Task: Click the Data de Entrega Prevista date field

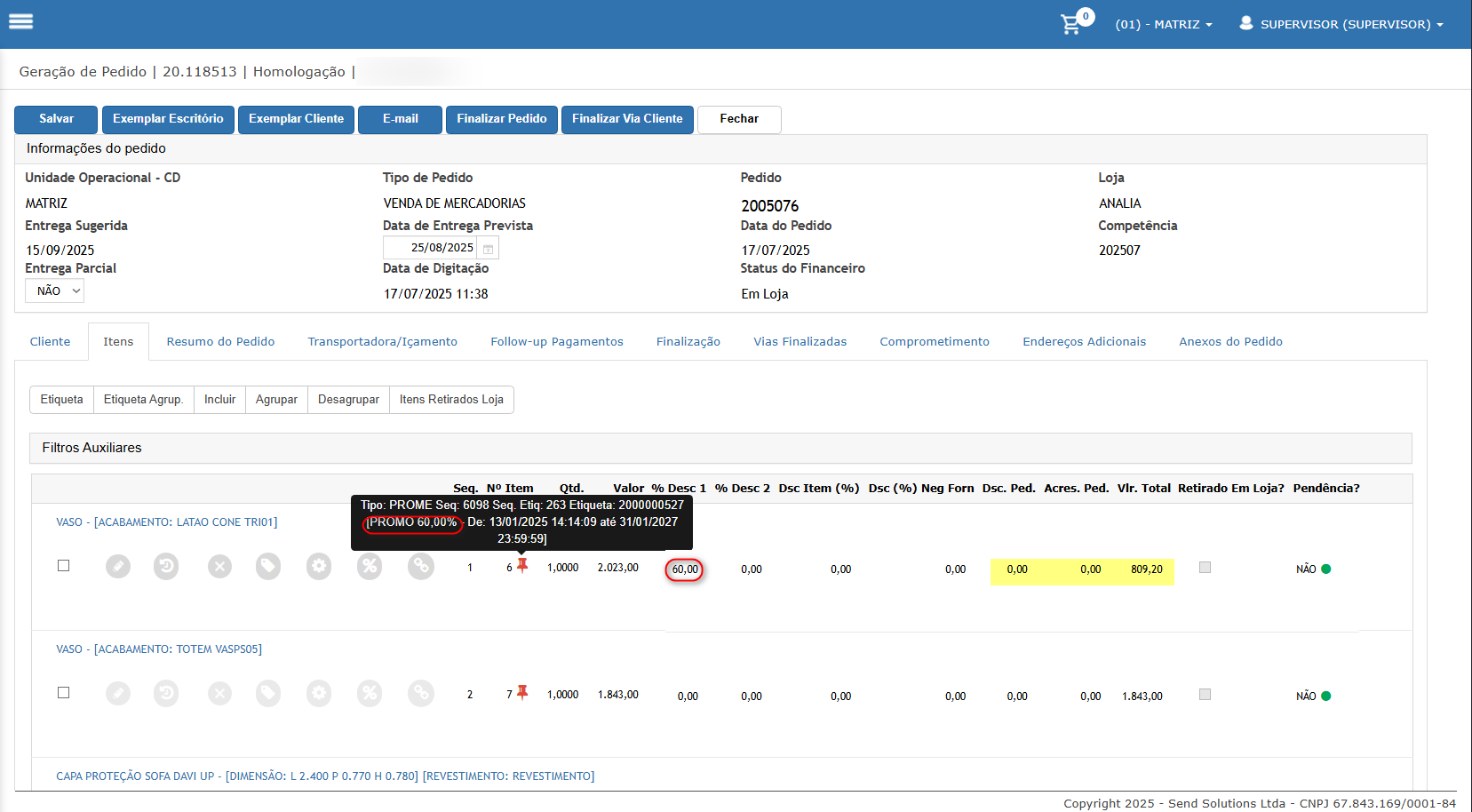Action: tap(433, 248)
